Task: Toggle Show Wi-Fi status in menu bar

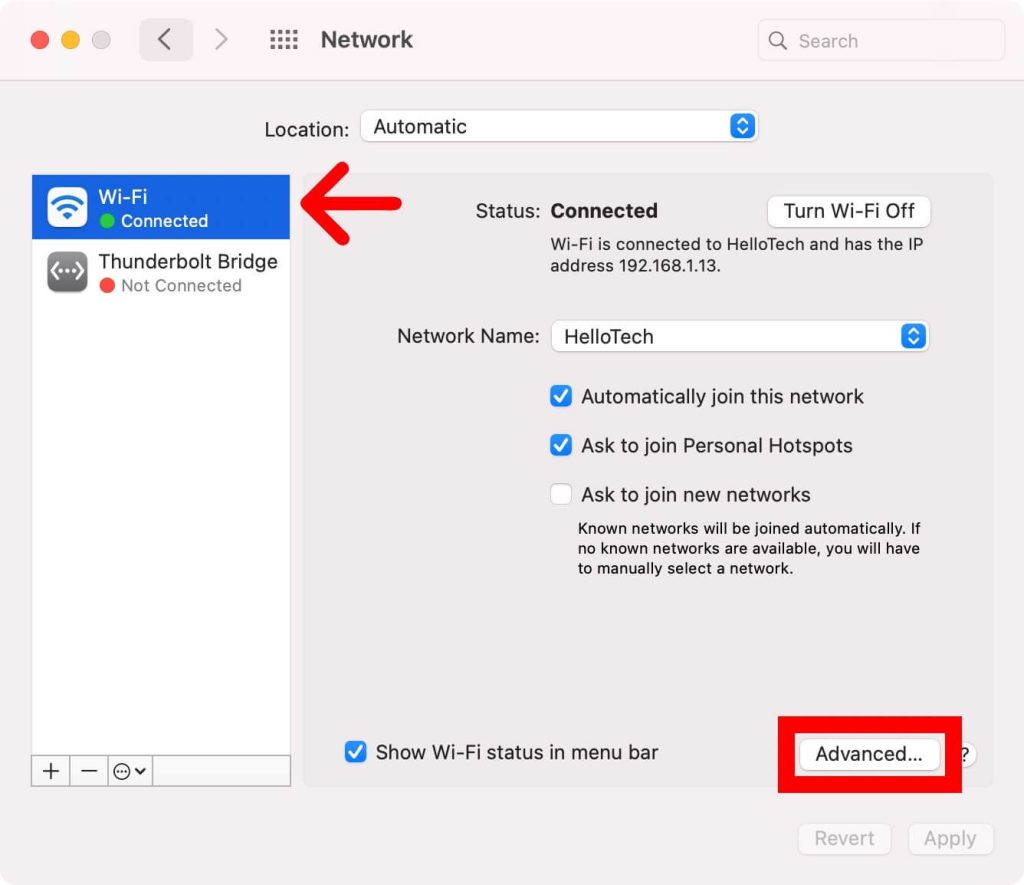Action: (x=355, y=752)
